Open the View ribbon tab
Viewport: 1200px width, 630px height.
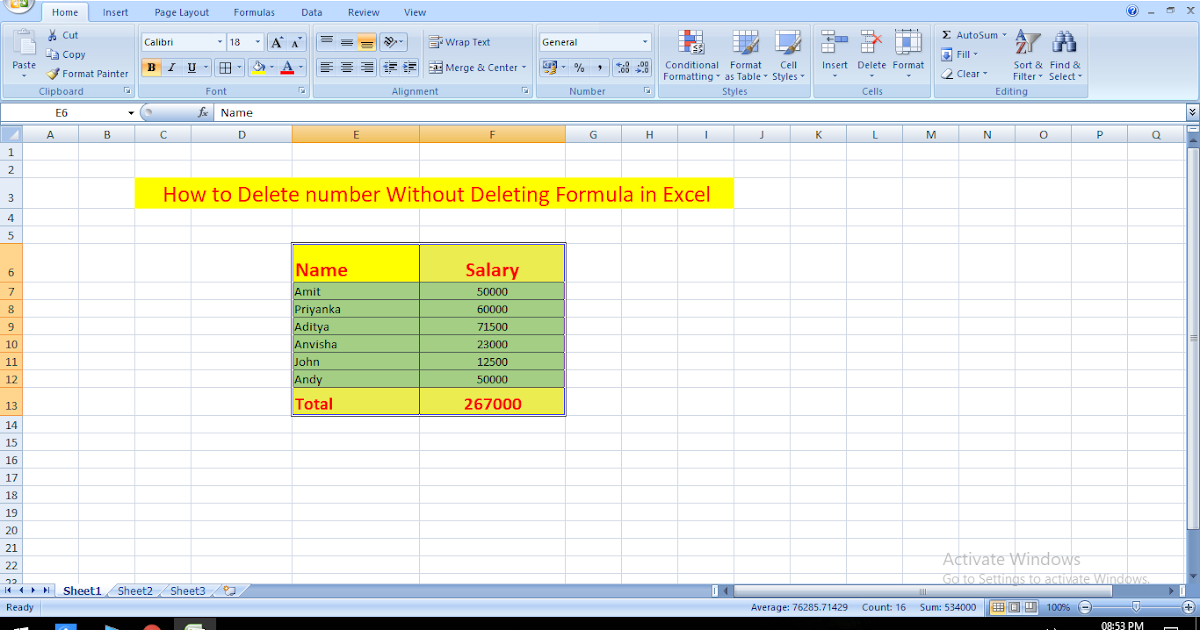(x=415, y=12)
